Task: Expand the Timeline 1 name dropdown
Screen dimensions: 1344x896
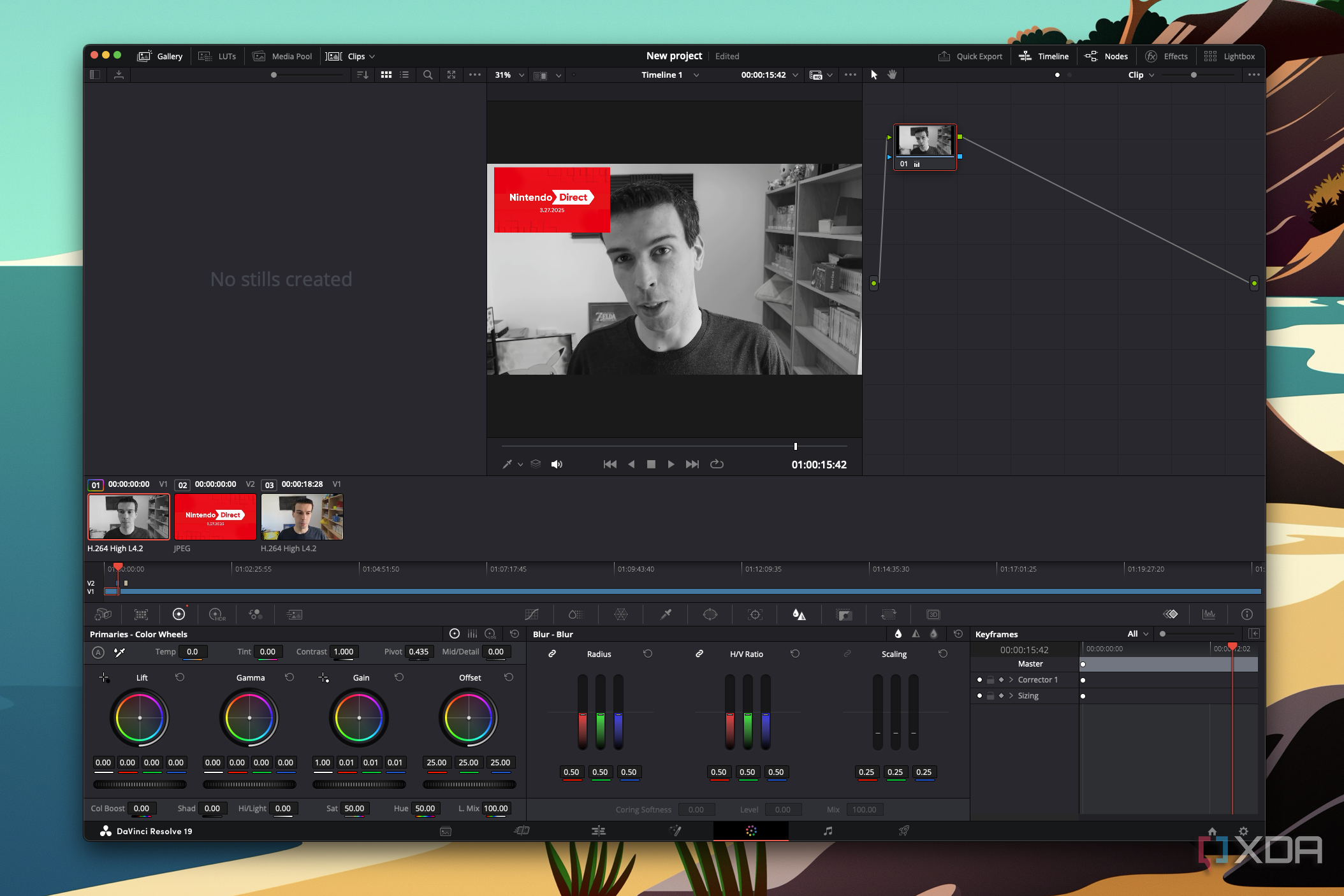Action: [x=696, y=75]
